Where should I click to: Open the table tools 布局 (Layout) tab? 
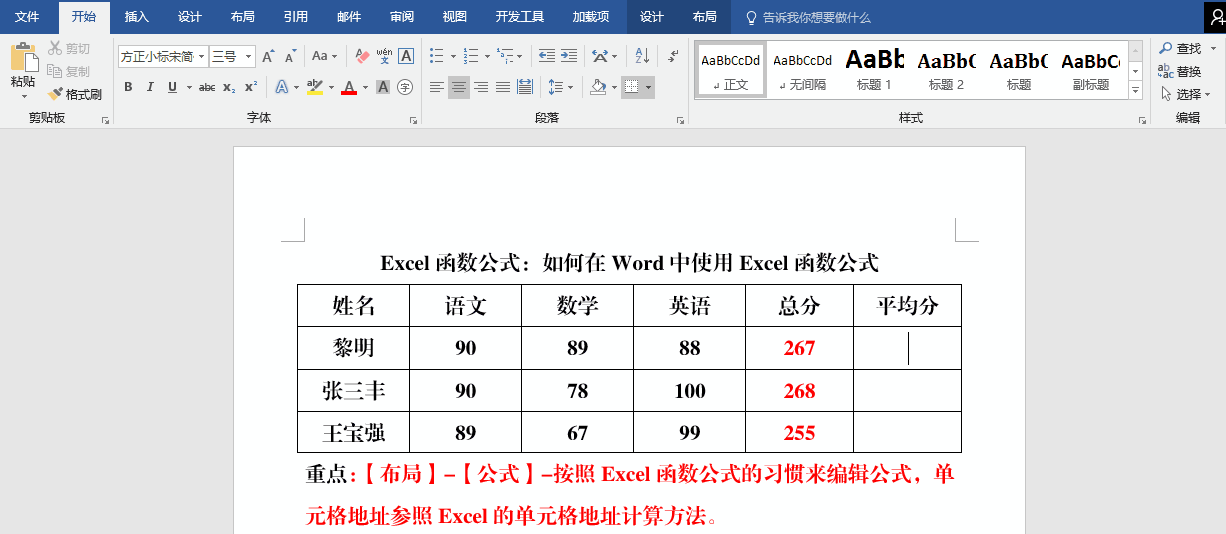704,17
